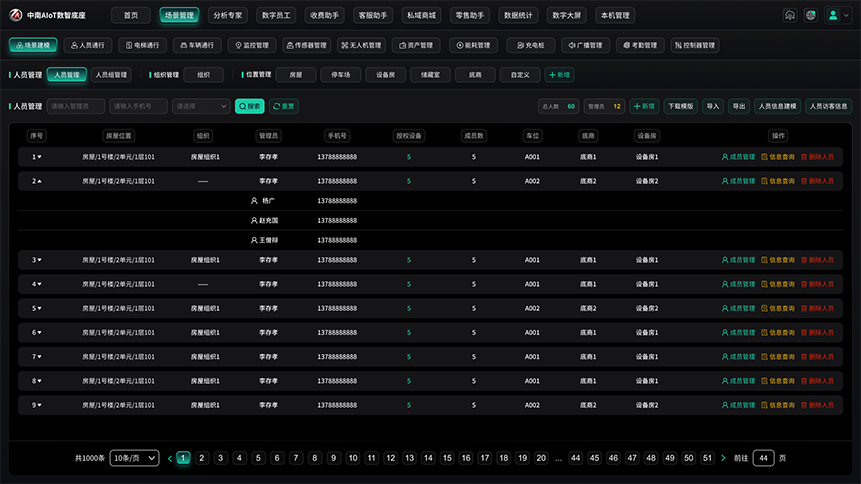Click the 人员信息建模 button
The width and height of the screenshot is (861, 484).
(777, 106)
